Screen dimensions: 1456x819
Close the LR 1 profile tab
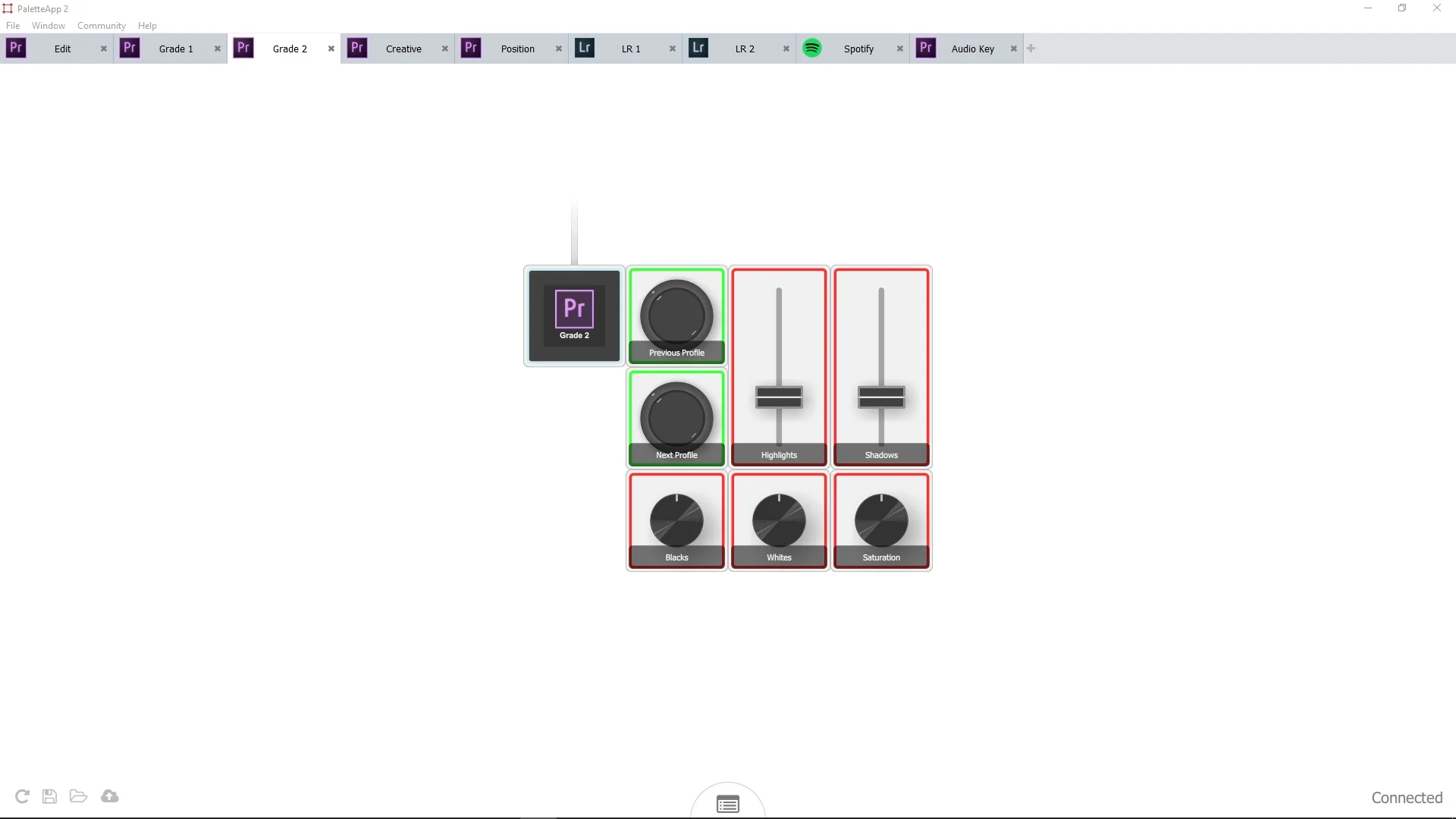pos(673,49)
